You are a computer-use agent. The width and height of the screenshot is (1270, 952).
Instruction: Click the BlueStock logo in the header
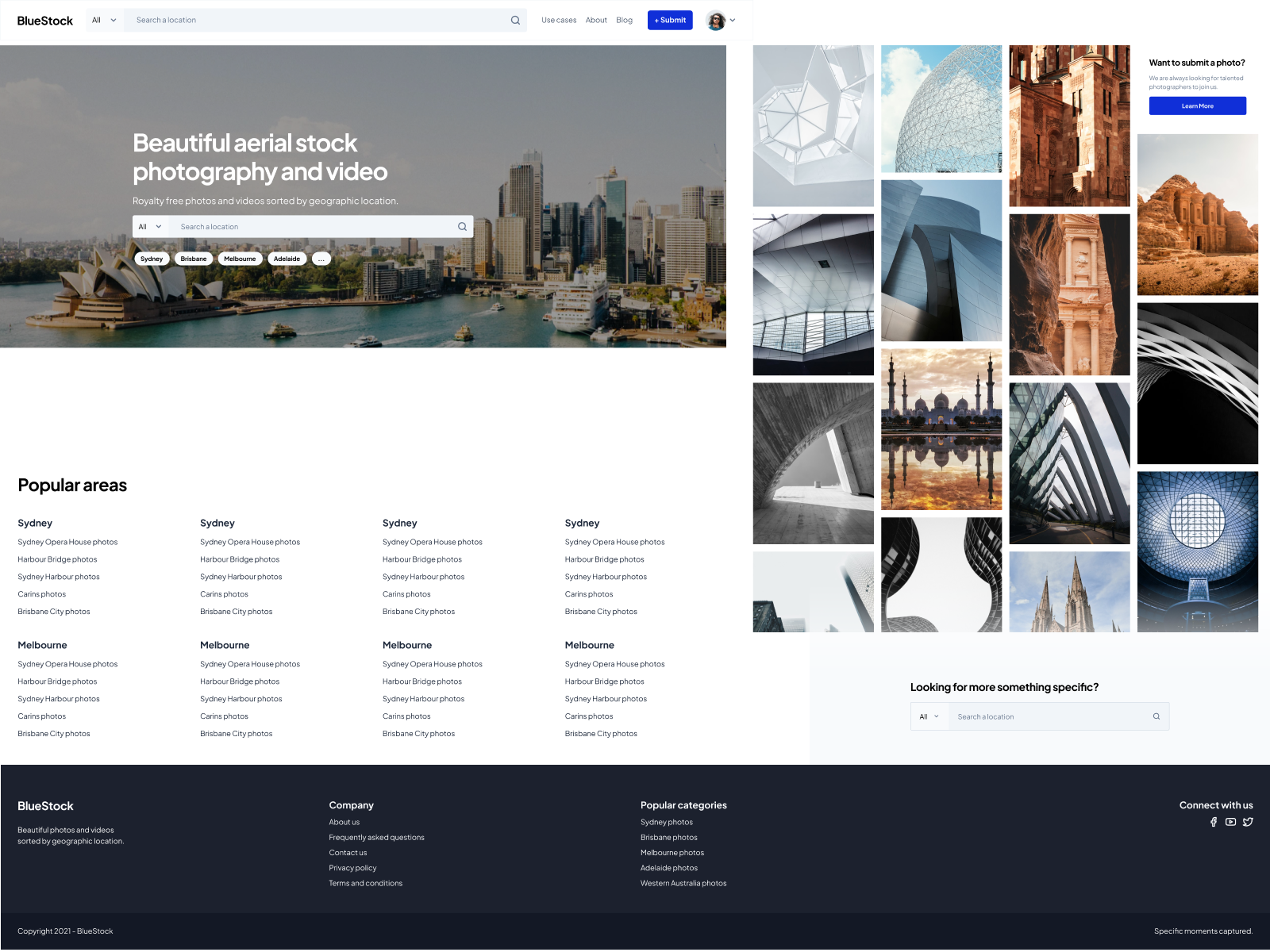45,21
